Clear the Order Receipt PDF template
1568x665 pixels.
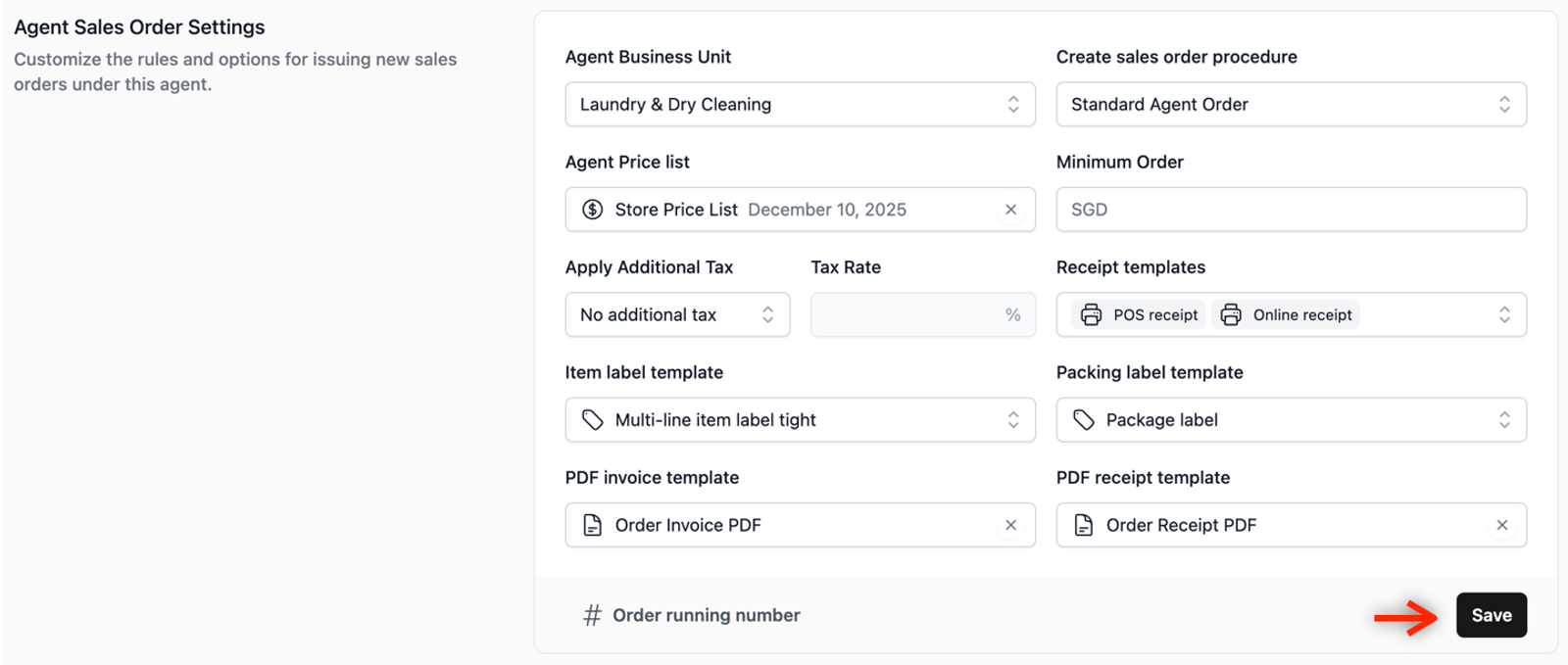(1501, 525)
